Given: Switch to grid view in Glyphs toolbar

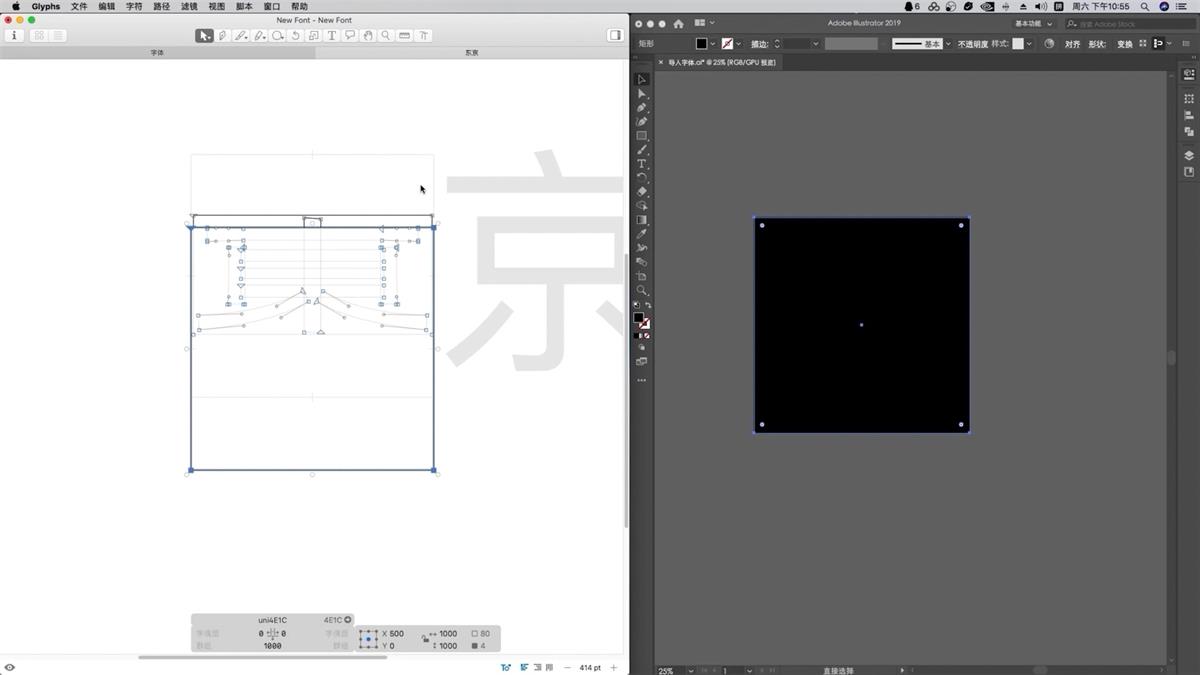Looking at the screenshot, I should click(x=39, y=36).
